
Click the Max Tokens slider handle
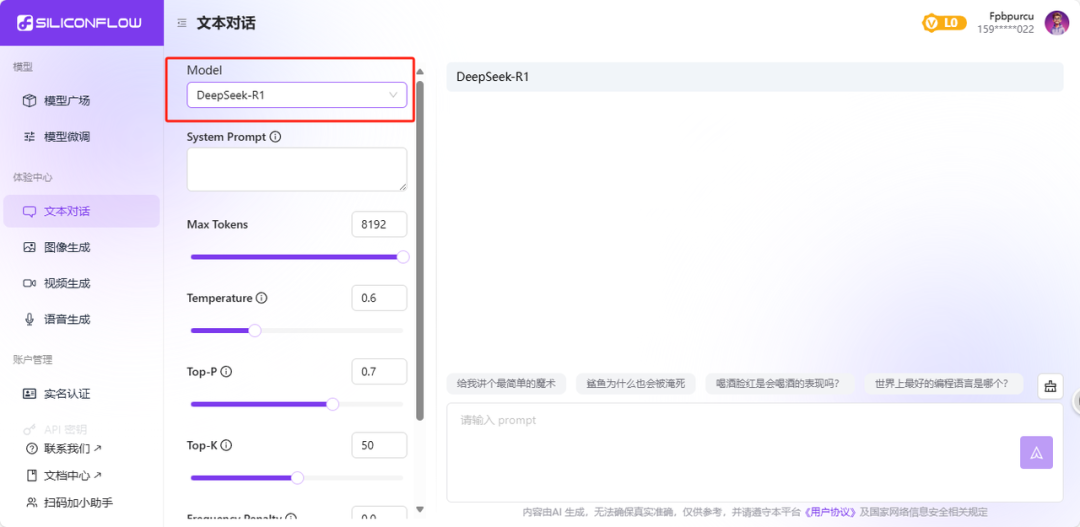403,257
